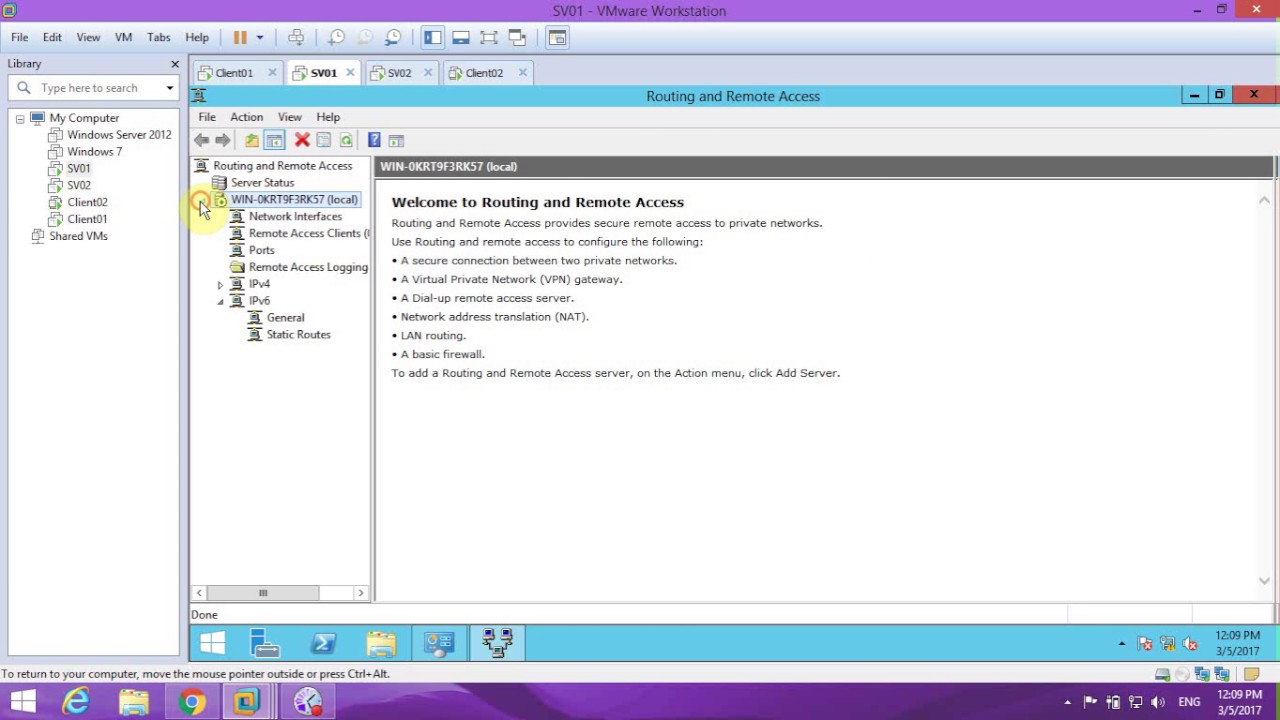This screenshot has height=720, width=1280.
Task: Select the Ports node
Action: pyautogui.click(x=261, y=251)
